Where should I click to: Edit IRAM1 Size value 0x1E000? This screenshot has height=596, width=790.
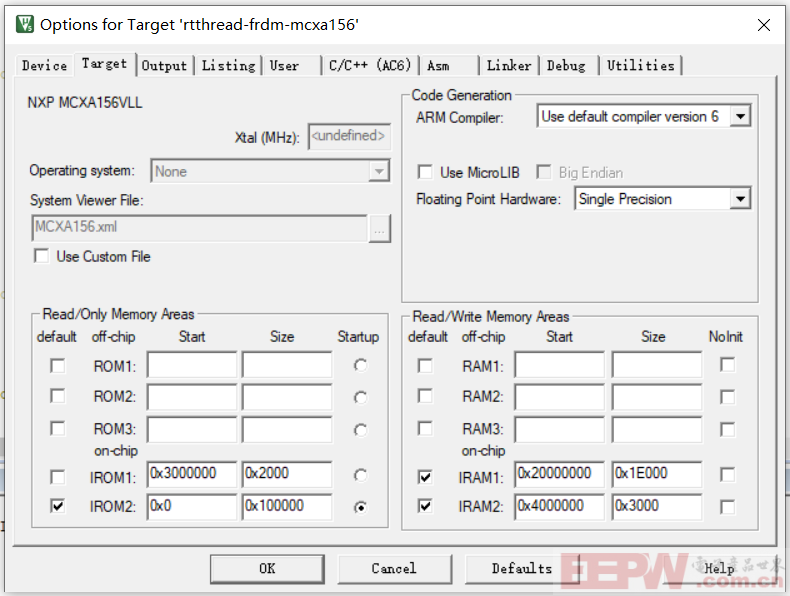[x=657, y=474]
